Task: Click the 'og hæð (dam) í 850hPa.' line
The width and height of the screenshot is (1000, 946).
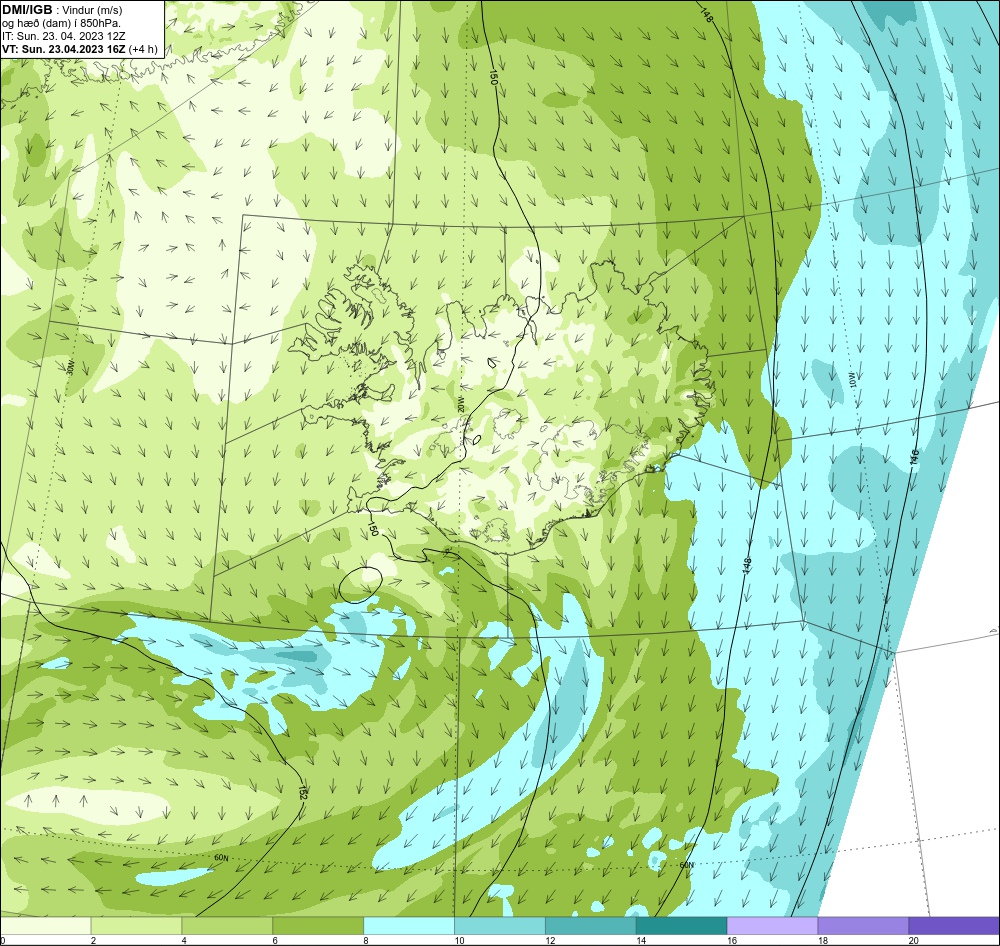Action: coord(61,23)
